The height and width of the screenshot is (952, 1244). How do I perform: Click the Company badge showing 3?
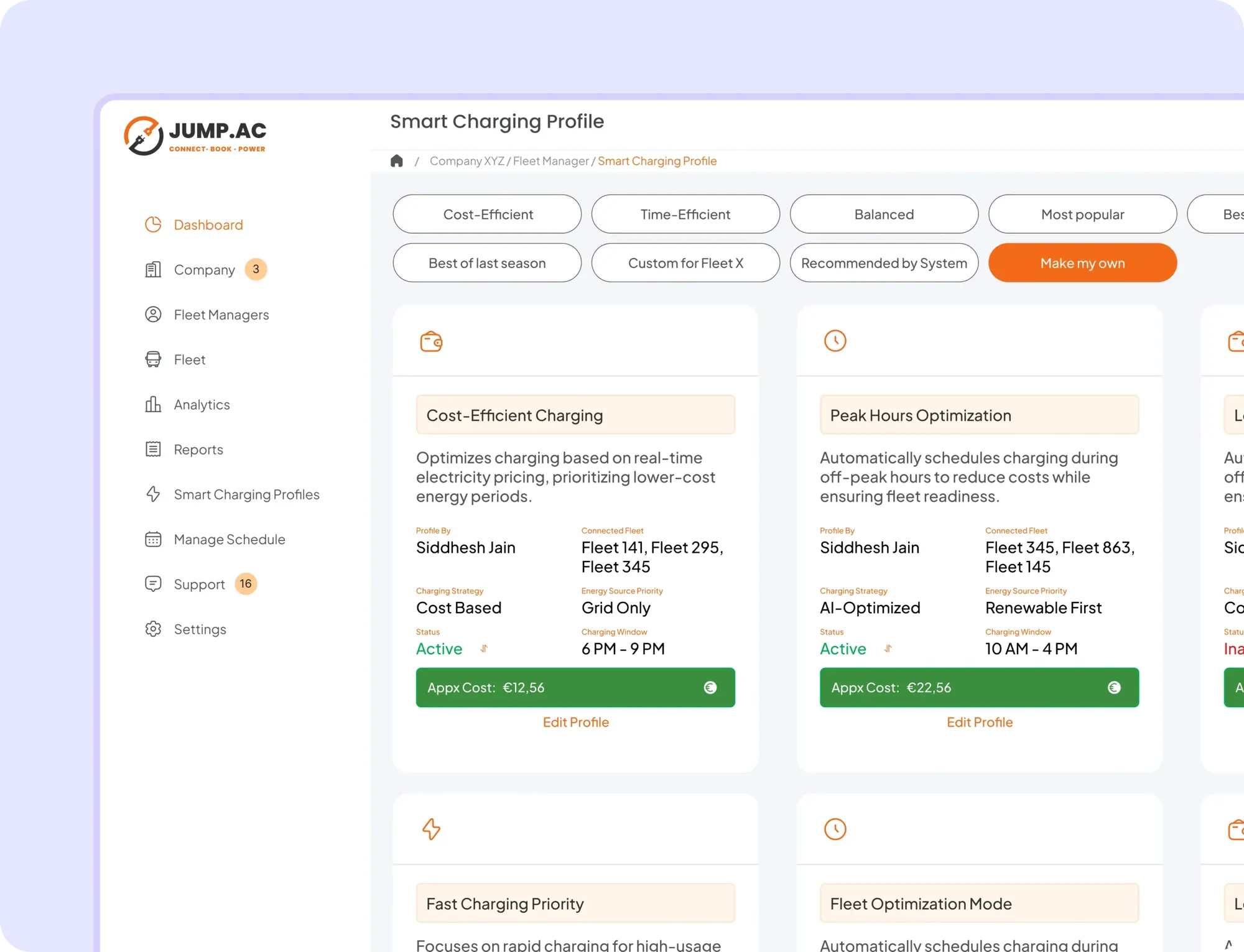[256, 269]
